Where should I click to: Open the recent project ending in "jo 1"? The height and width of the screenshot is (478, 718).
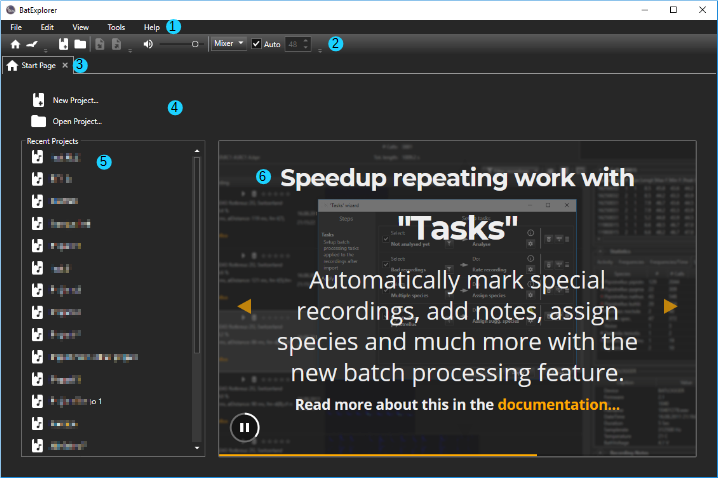coord(67,401)
